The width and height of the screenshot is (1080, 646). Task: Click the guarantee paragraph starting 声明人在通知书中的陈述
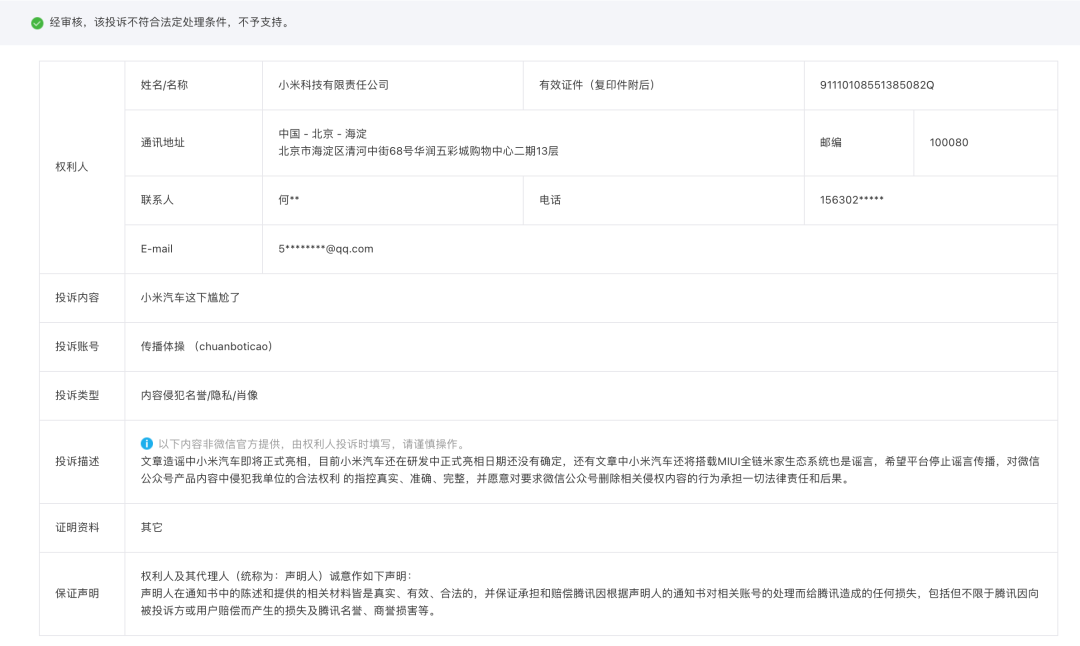click(590, 602)
